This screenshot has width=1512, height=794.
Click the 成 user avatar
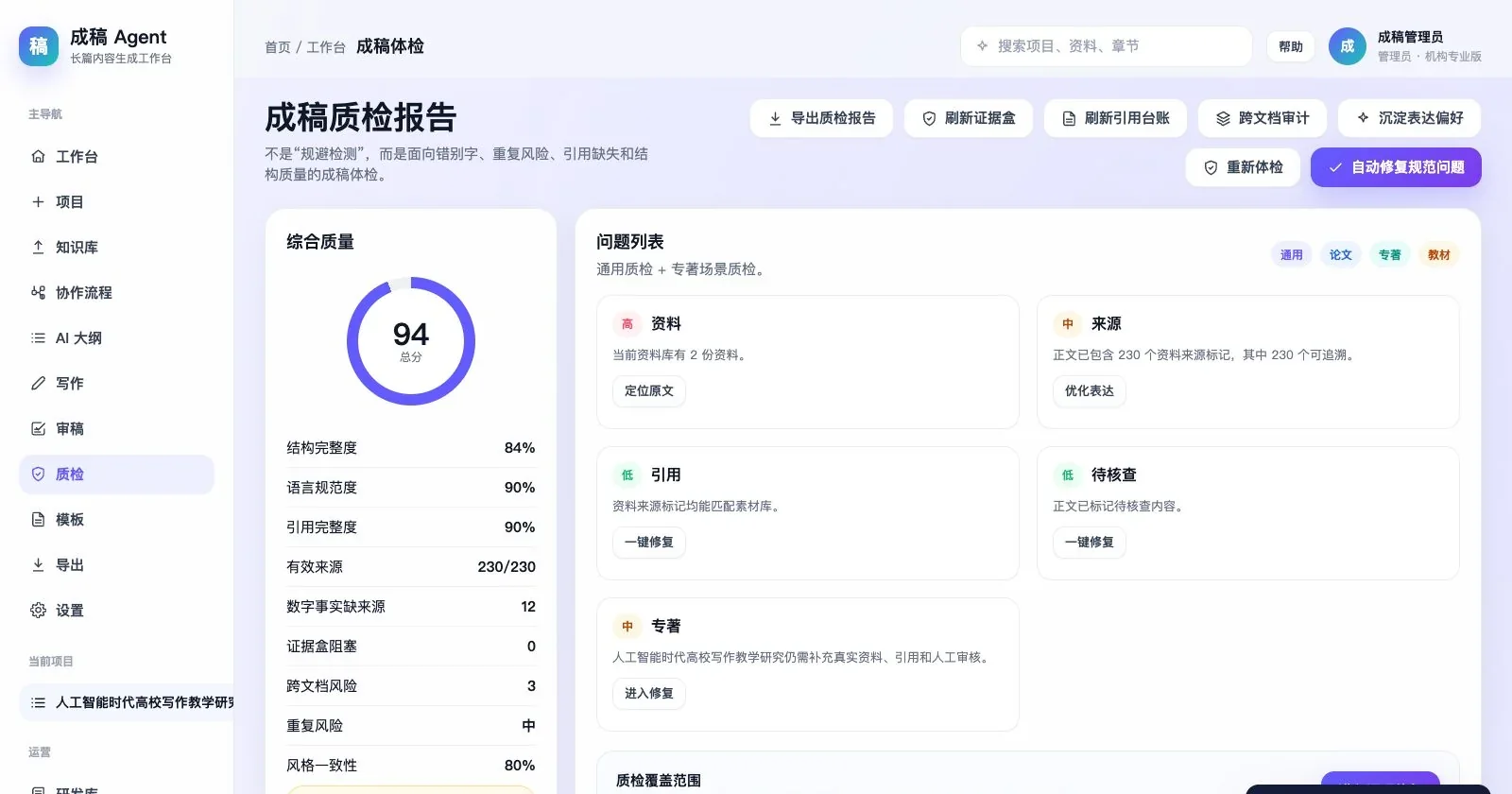1348,46
